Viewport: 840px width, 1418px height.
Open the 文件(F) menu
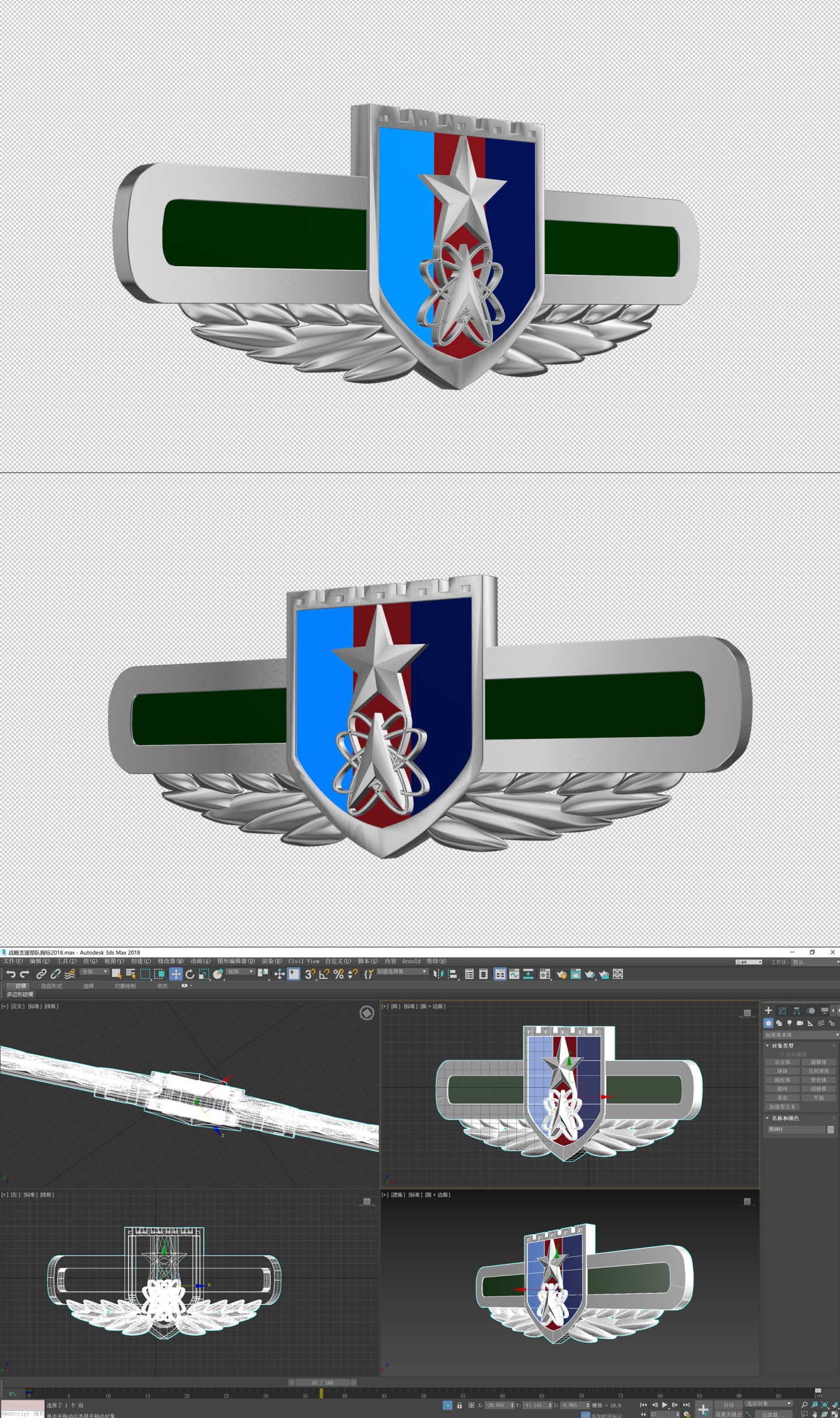13,961
